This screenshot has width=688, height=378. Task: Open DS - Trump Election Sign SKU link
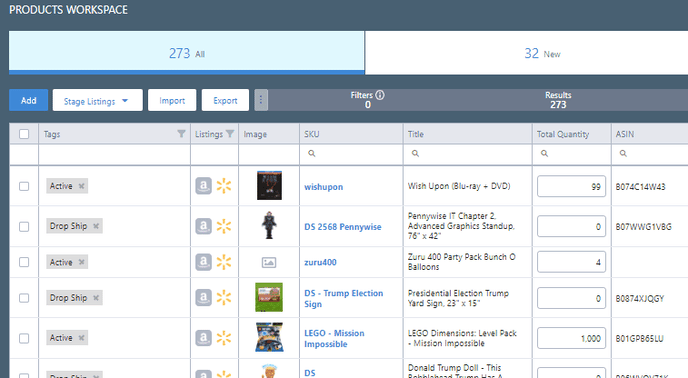click(344, 299)
